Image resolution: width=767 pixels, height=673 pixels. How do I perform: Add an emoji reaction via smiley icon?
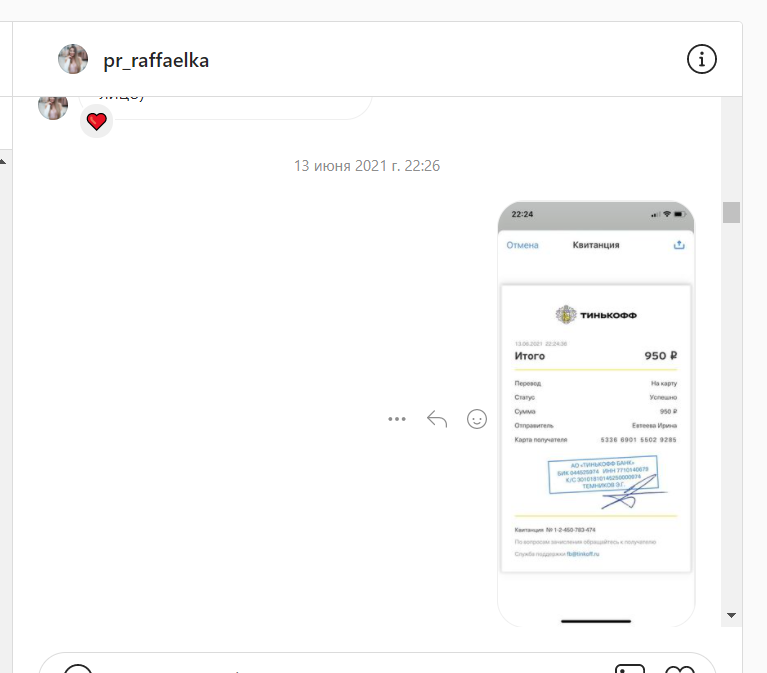click(477, 419)
